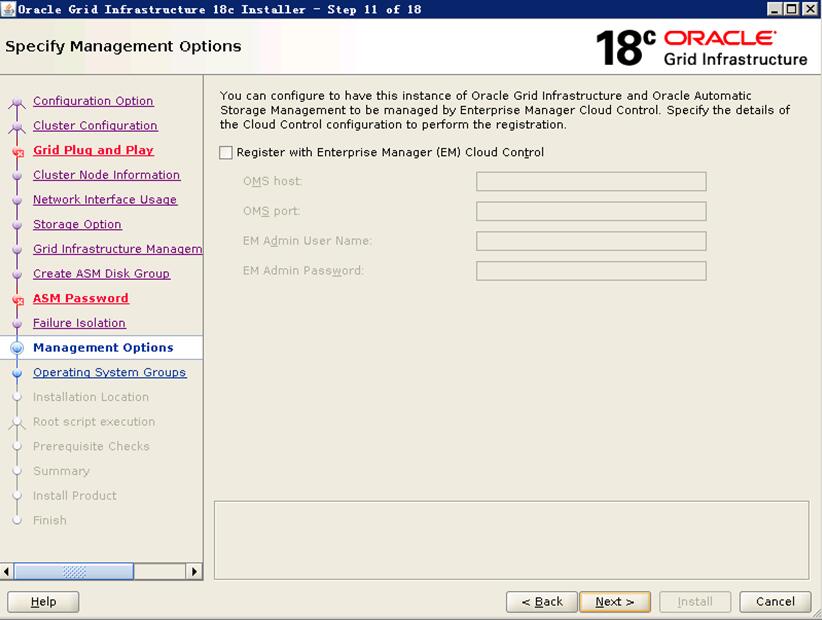The width and height of the screenshot is (822, 620).
Task: Click the error marker beside Grid Plug and Play
Action: click(18, 152)
